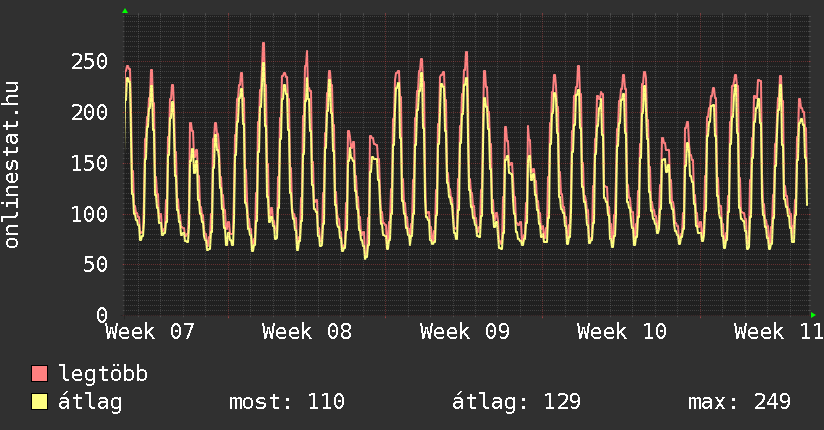This screenshot has height=430, width=824.
Task: Click the 100 y-axis tick label
Action: click(x=88, y=215)
